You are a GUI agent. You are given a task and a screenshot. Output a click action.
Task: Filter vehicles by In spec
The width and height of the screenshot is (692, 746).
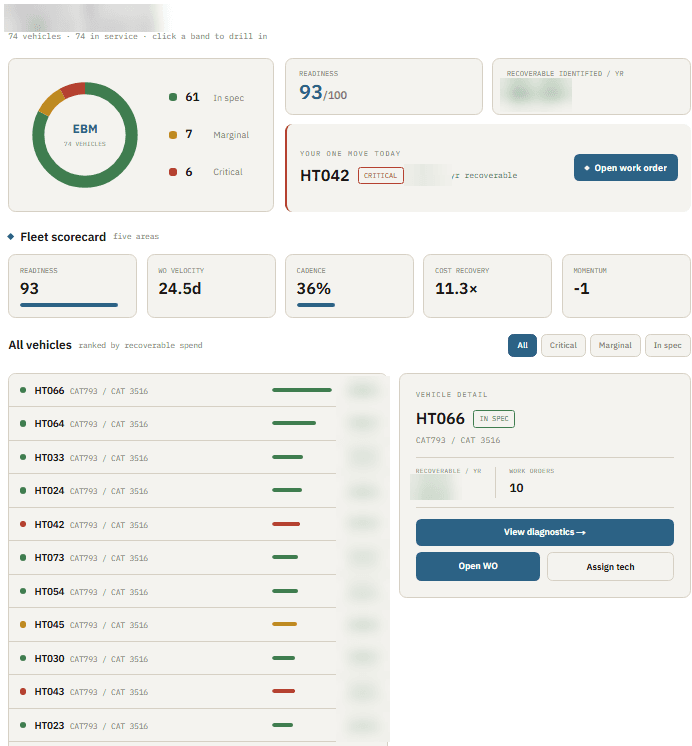tap(667, 345)
